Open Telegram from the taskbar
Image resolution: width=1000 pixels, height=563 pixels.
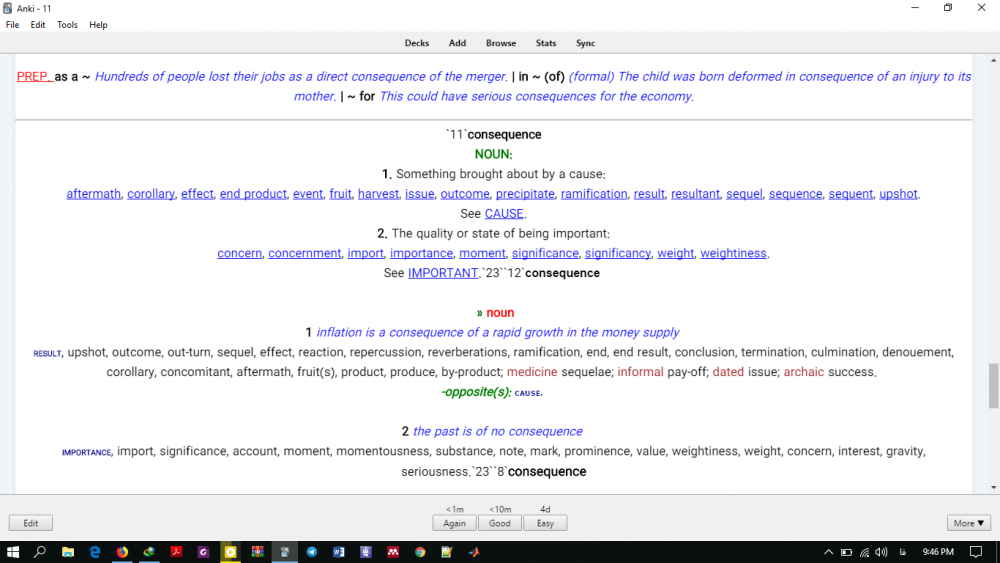311,552
